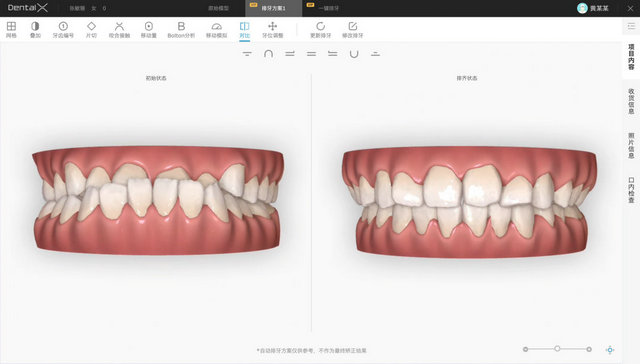Select the lower jaw bottom view icon

[x=376, y=53]
